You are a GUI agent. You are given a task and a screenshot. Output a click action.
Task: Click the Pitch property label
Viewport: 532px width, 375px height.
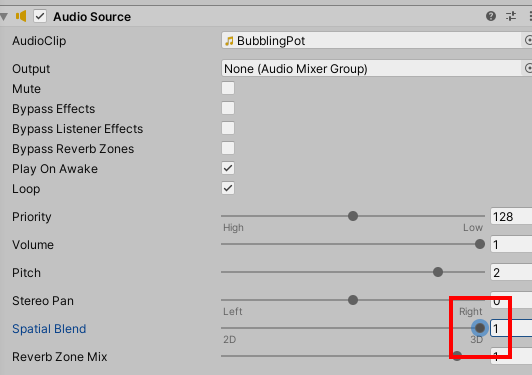pos(26,273)
